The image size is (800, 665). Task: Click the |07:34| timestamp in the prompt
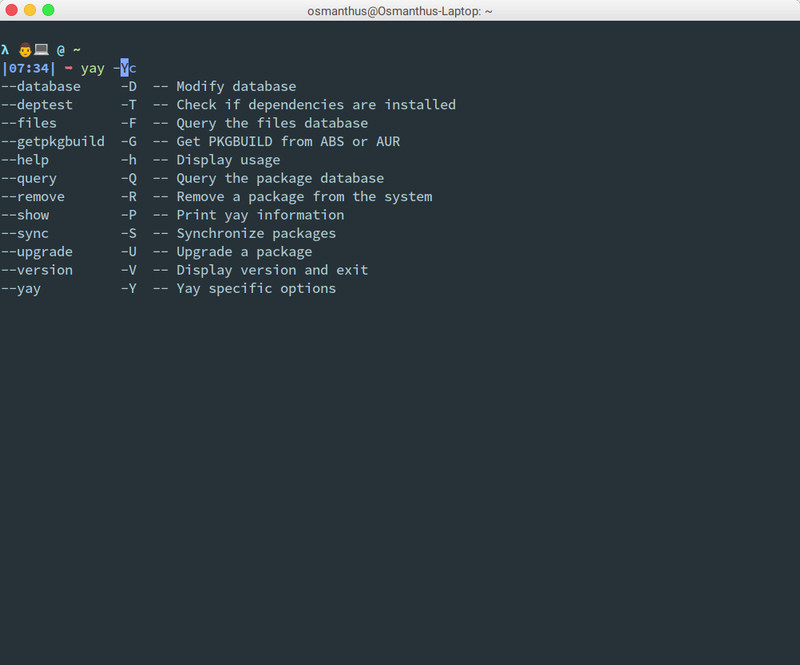click(x=29, y=68)
